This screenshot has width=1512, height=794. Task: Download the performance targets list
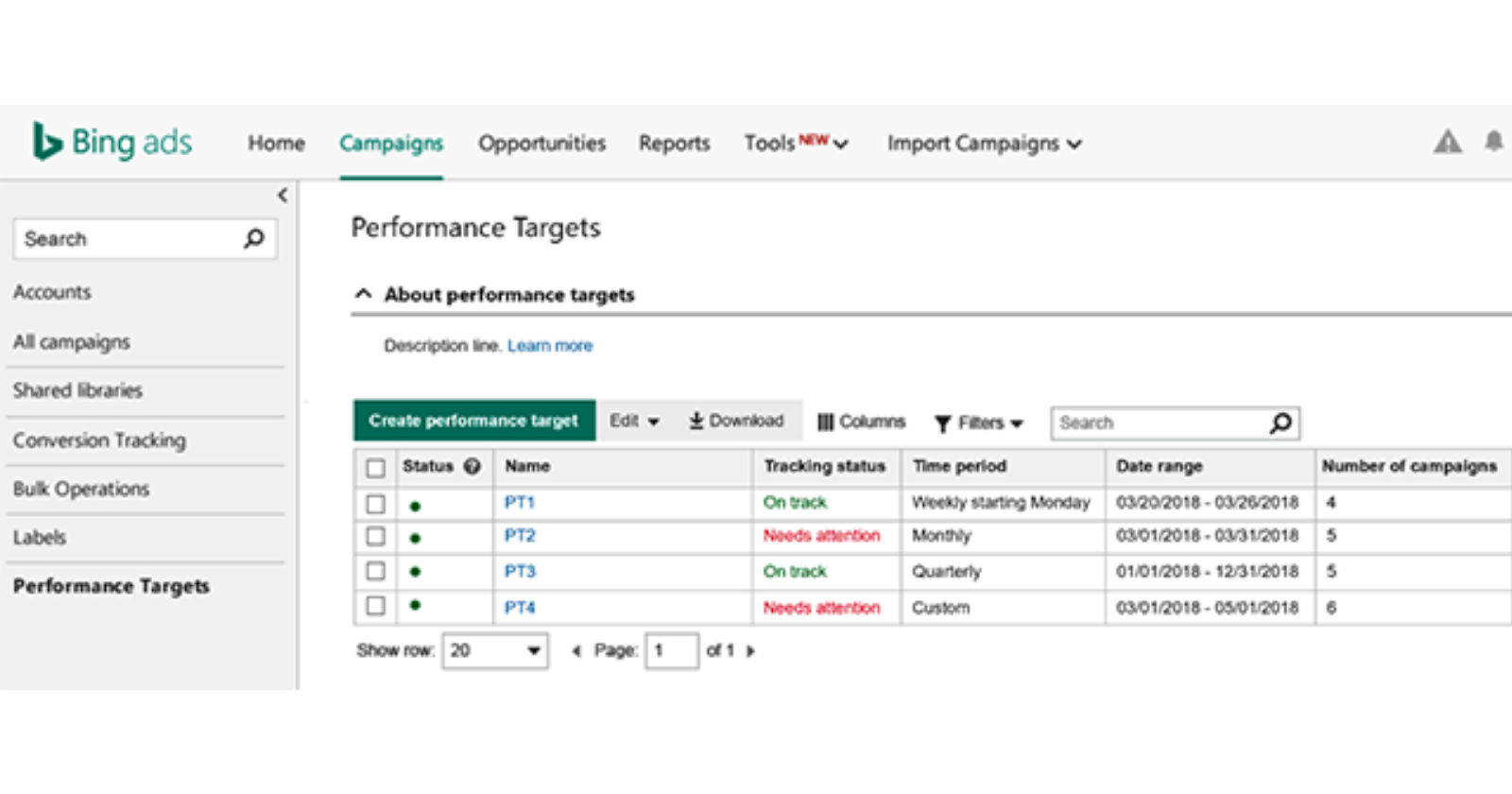(x=736, y=421)
